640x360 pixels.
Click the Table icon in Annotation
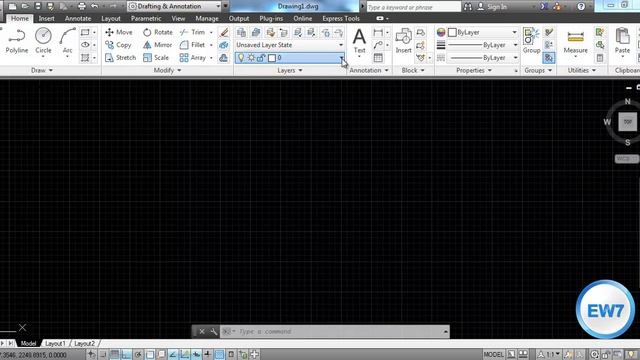click(x=378, y=58)
